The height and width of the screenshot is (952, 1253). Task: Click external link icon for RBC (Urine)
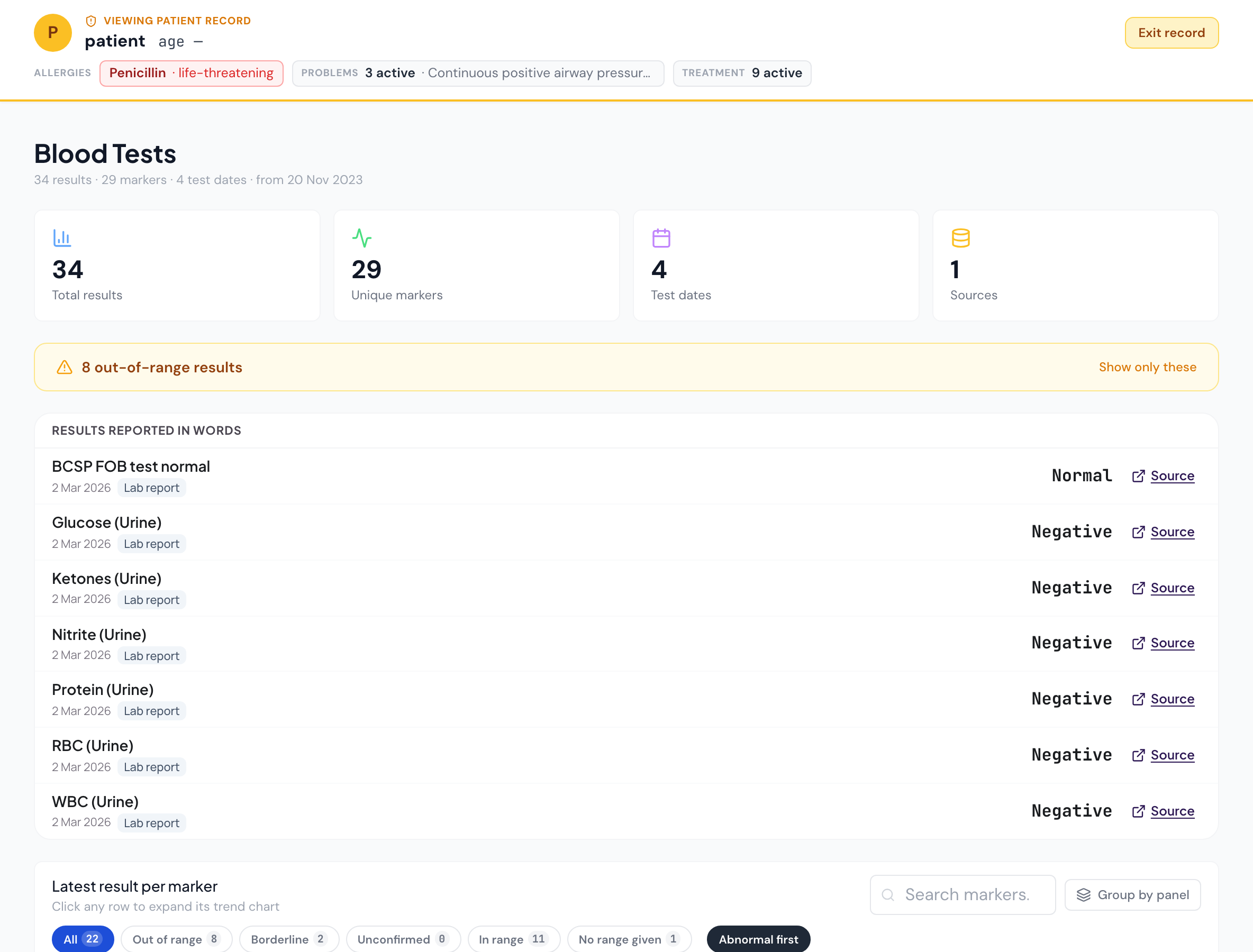pos(1138,755)
